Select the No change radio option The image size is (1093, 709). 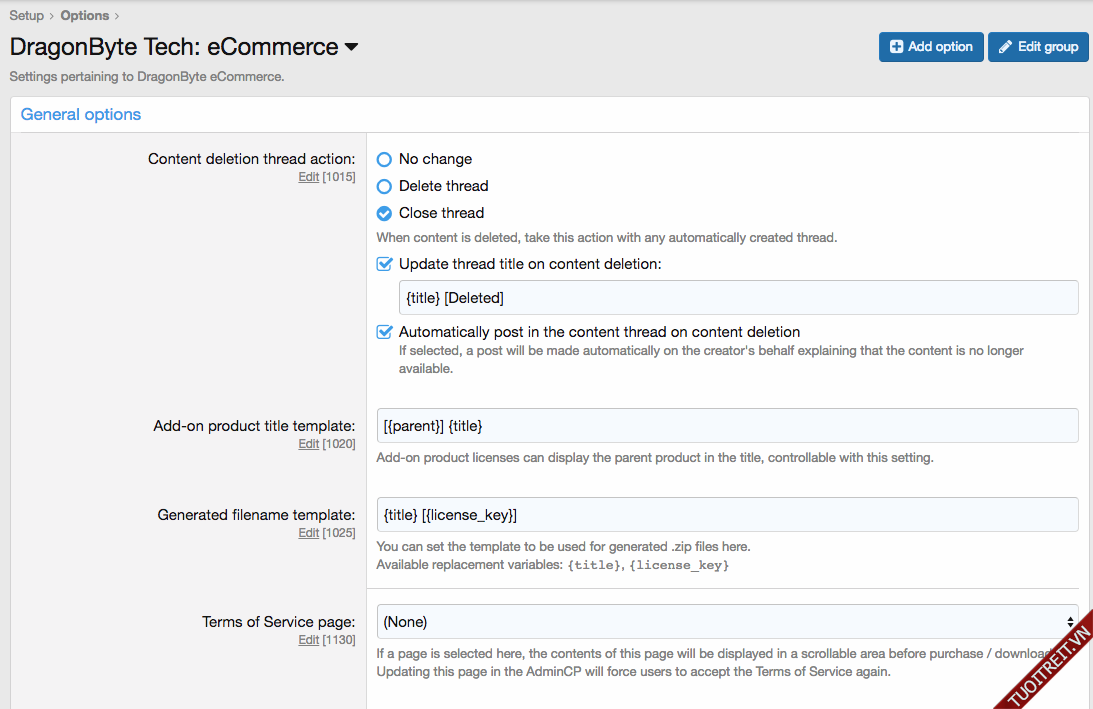coord(384,159)
